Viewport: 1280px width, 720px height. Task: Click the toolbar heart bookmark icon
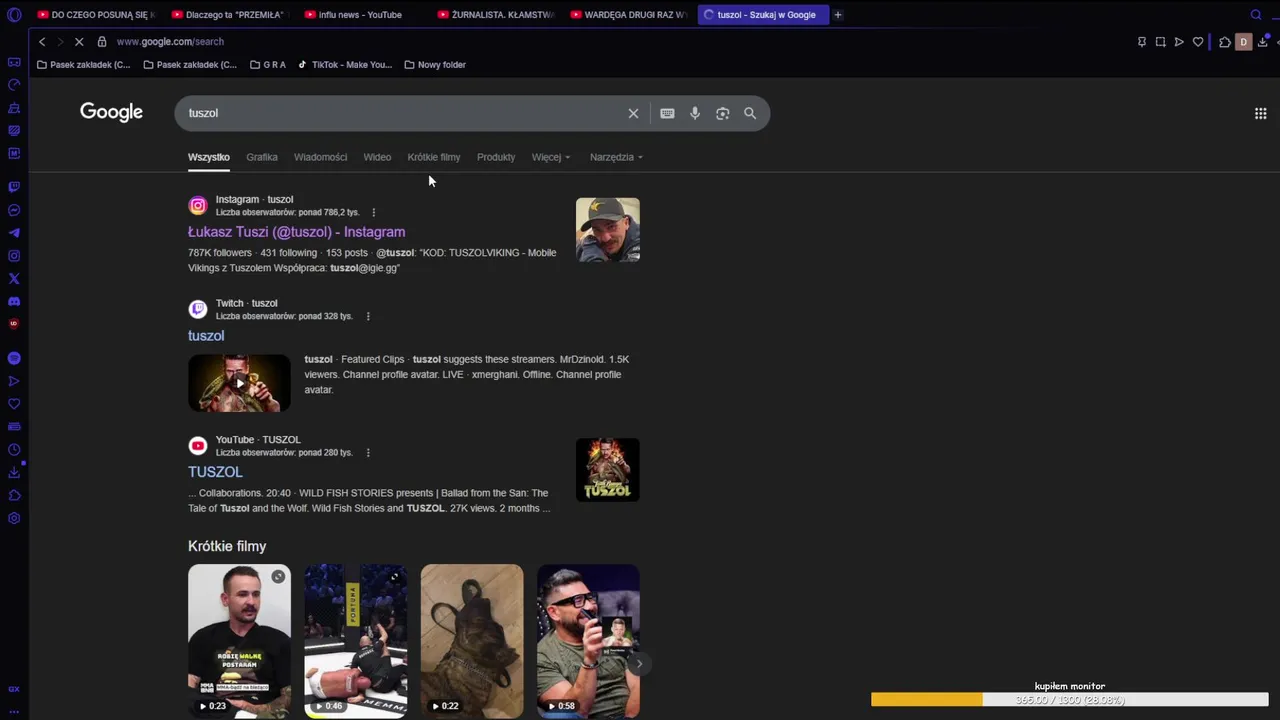1198,42
